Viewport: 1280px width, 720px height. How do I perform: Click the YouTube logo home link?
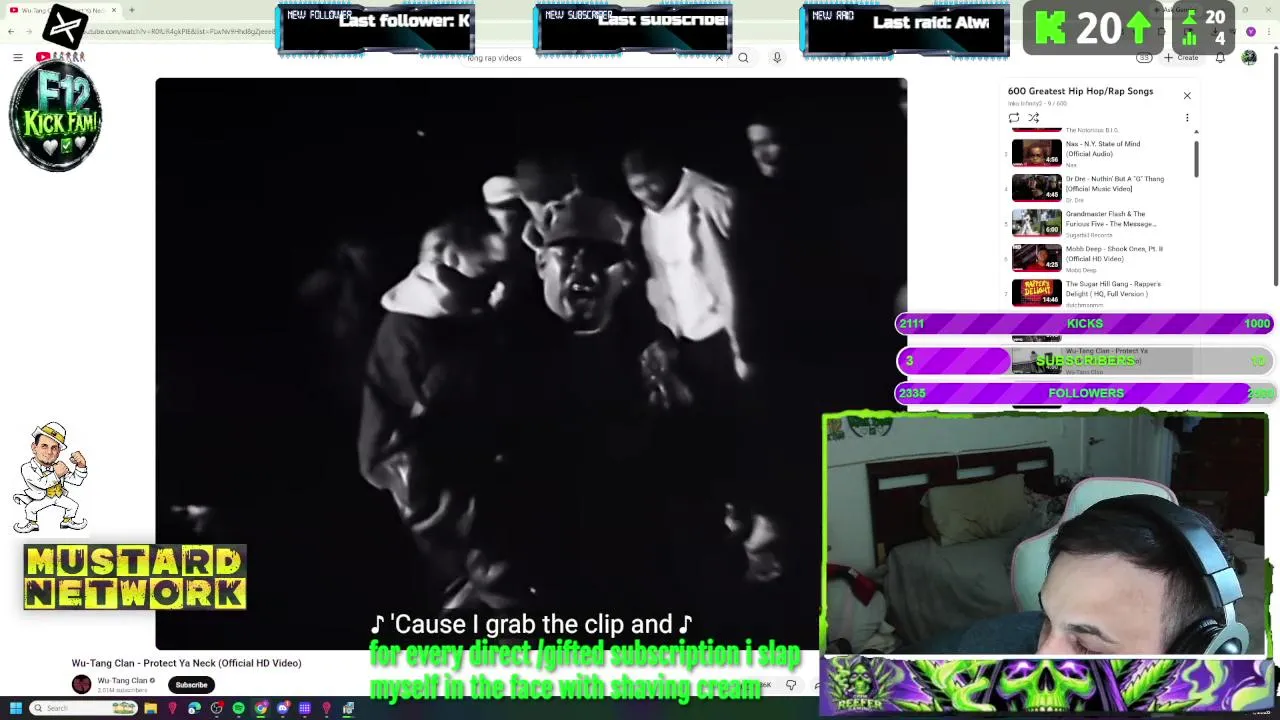coord(62,57)
